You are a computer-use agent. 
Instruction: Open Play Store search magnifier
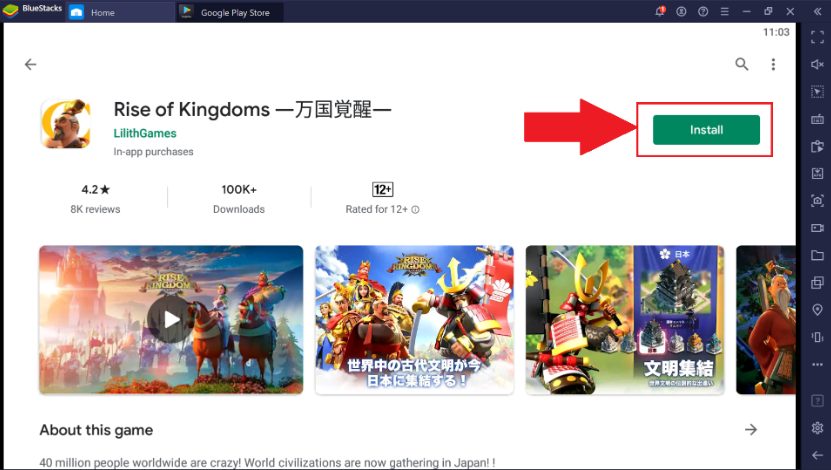tap(741, 65)
